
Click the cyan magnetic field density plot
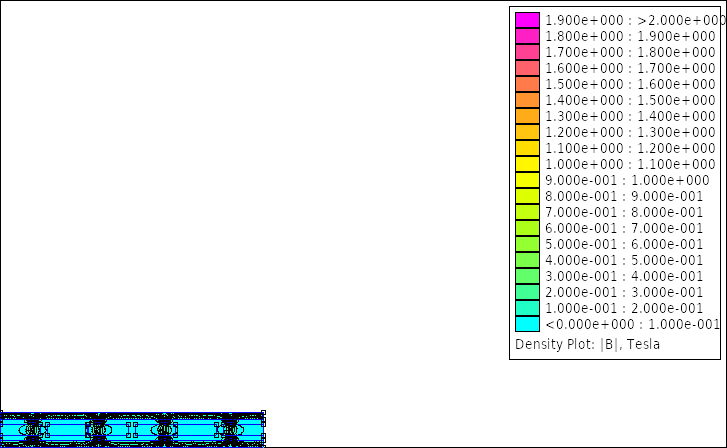tap(133, 429)
